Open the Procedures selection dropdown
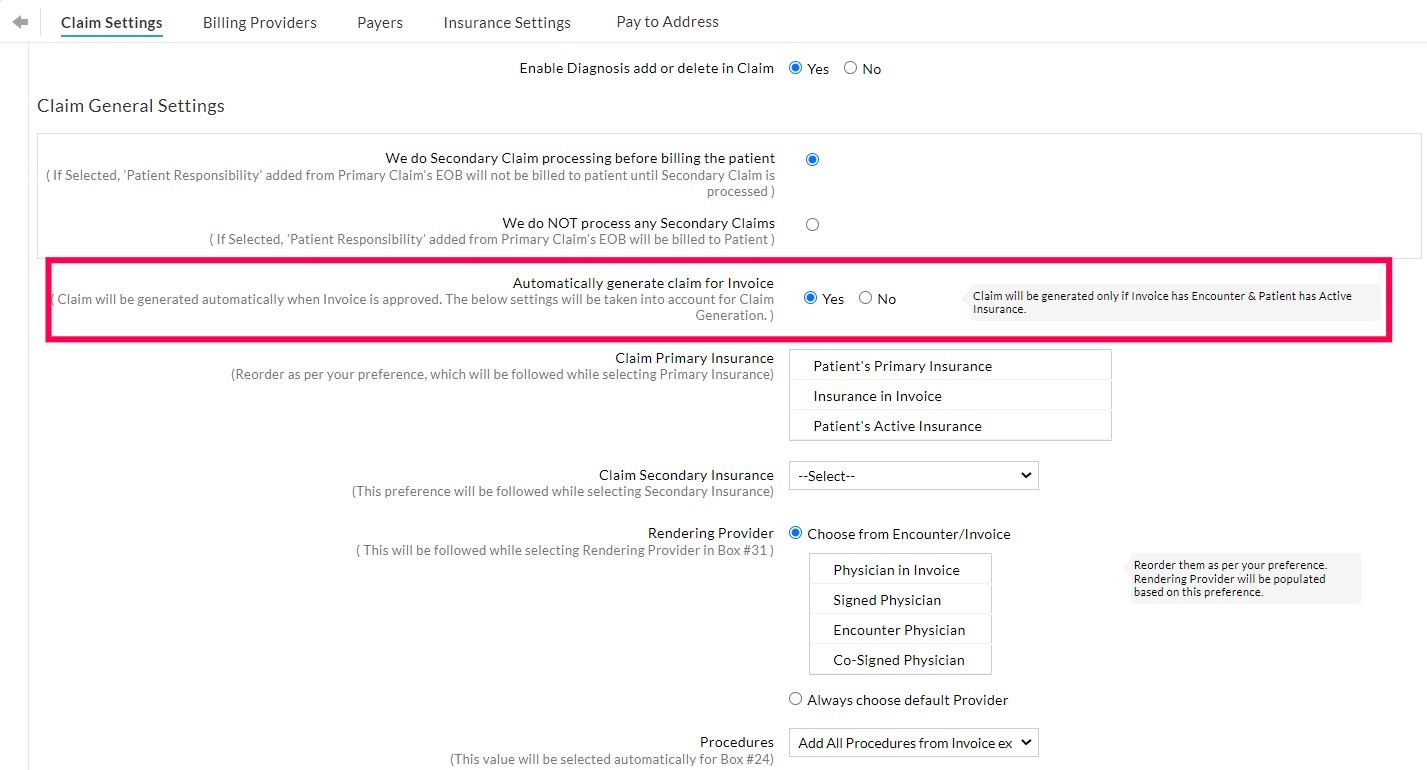Screen dimensions: 1427x770 point(913,743)
